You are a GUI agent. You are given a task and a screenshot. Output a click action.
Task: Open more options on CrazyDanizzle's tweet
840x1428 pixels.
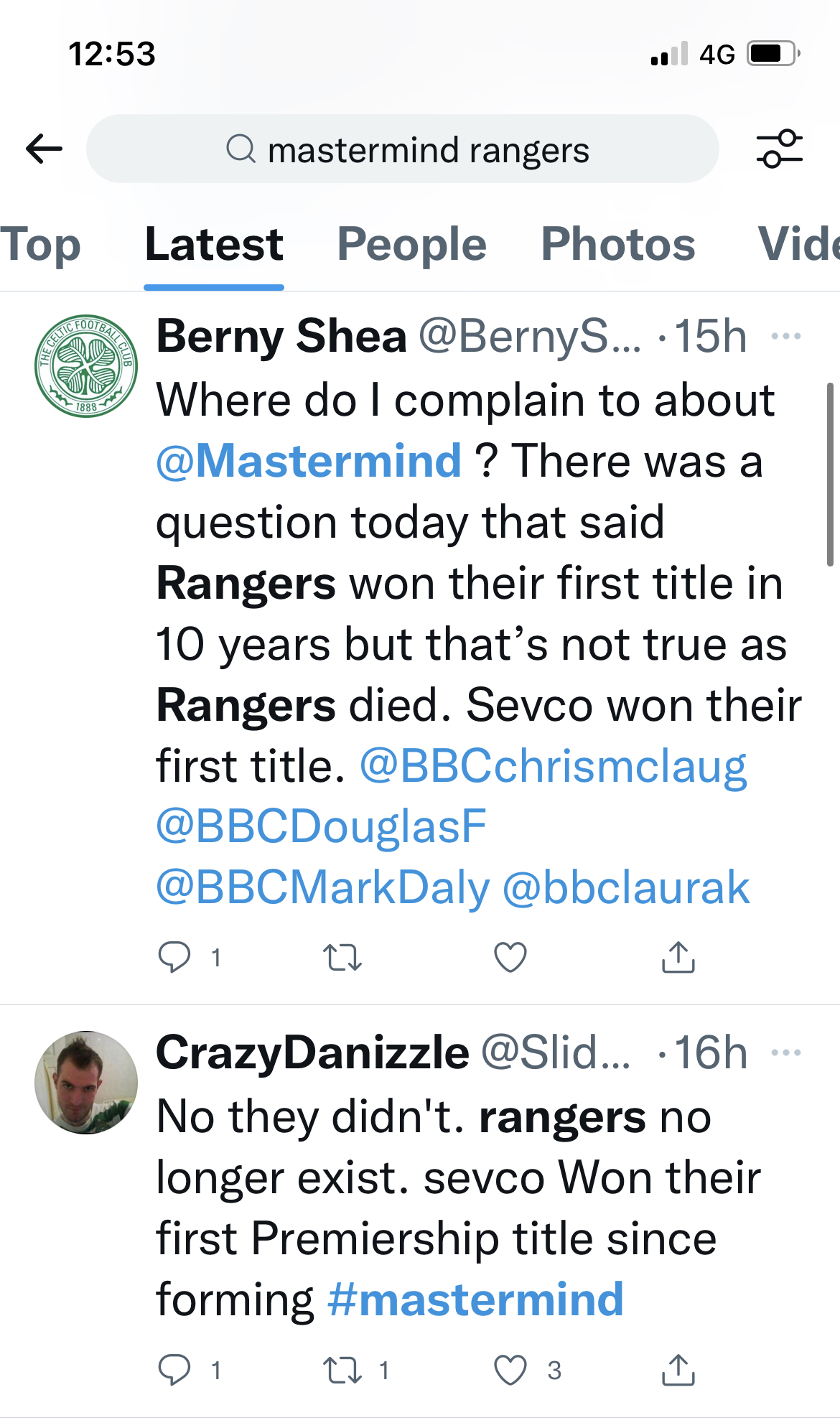(x=786, y=1053)
